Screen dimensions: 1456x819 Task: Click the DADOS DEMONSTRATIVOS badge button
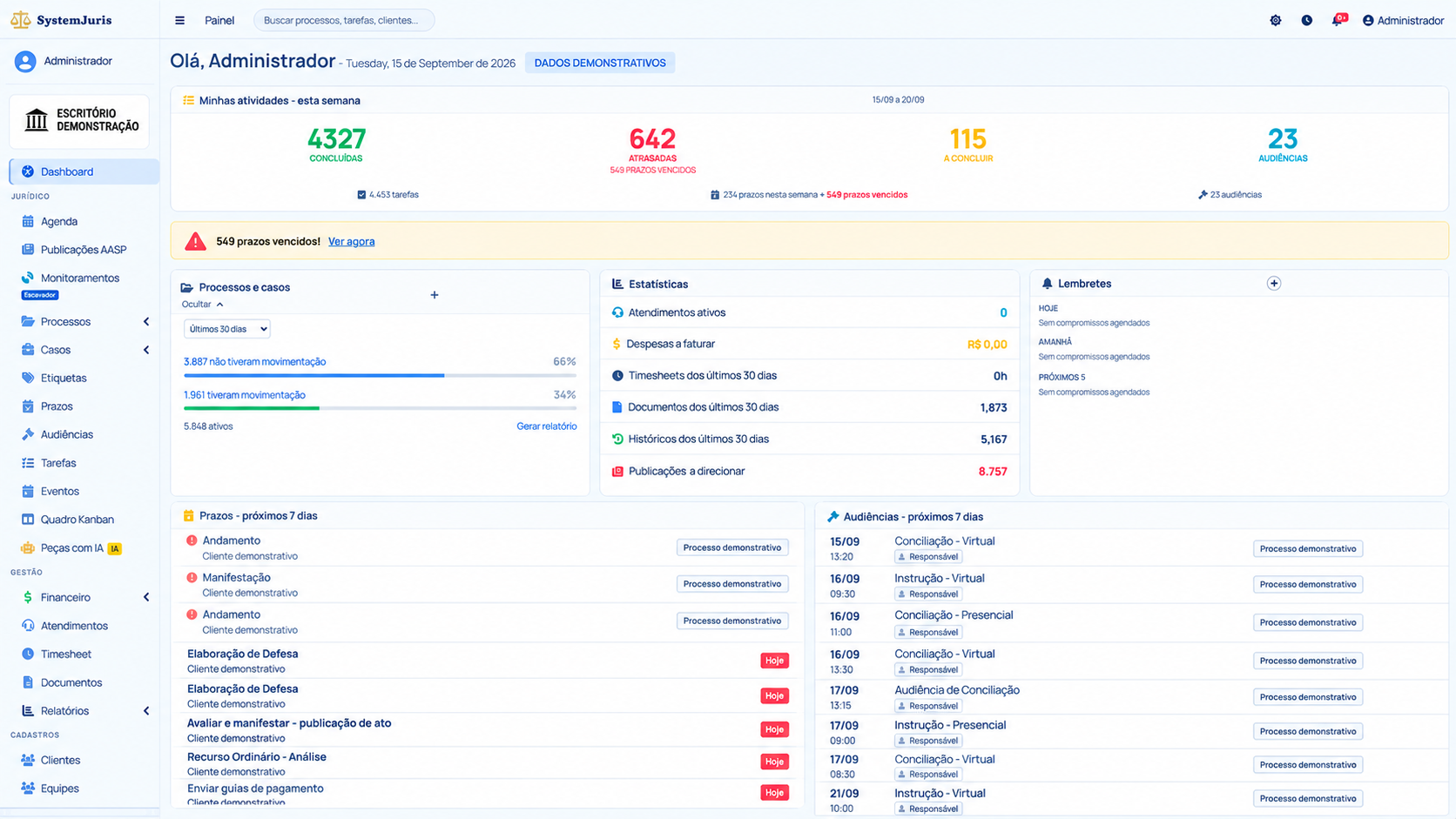[x=600, y=63]
